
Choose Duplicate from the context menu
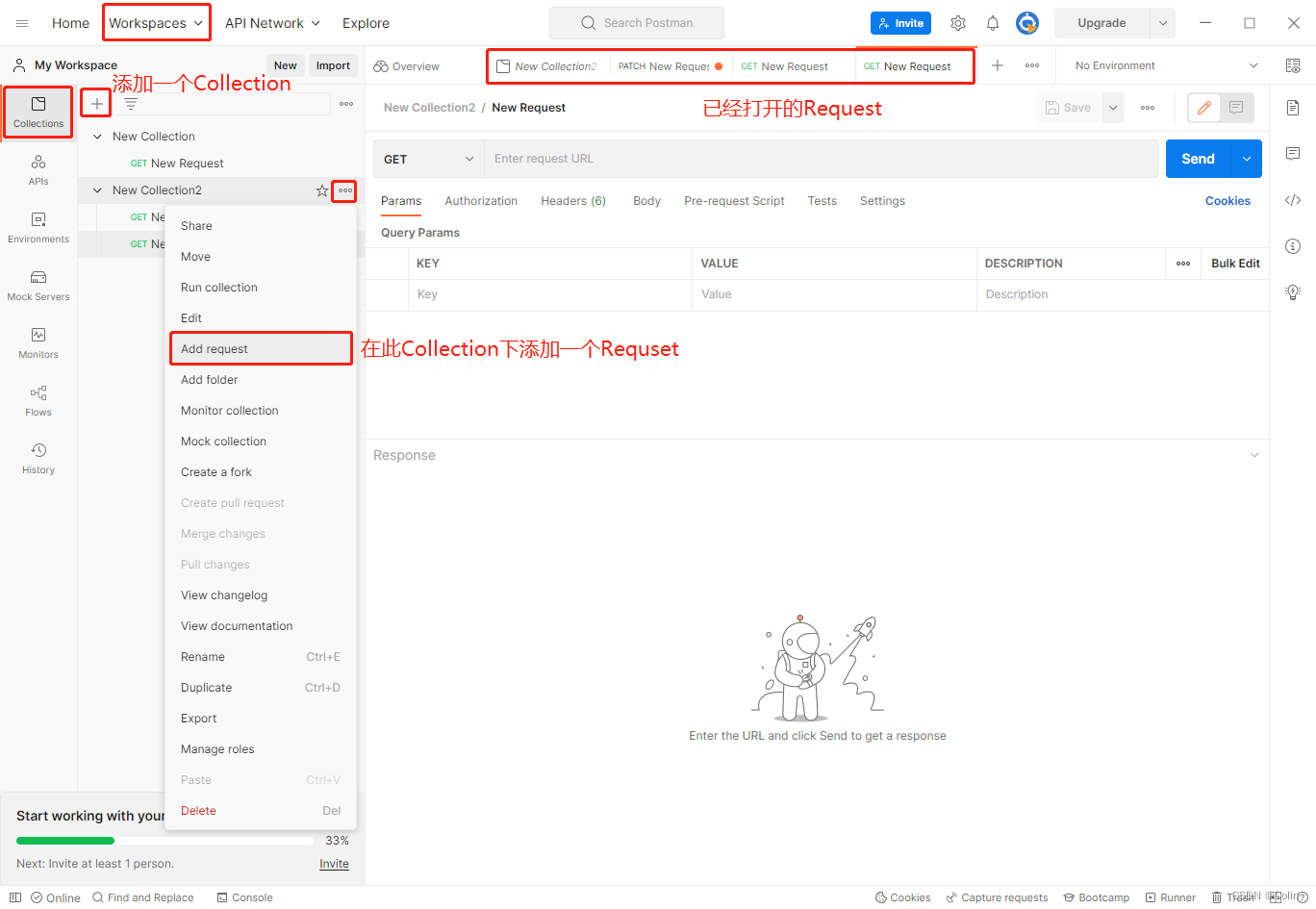[x=261, y=688]
